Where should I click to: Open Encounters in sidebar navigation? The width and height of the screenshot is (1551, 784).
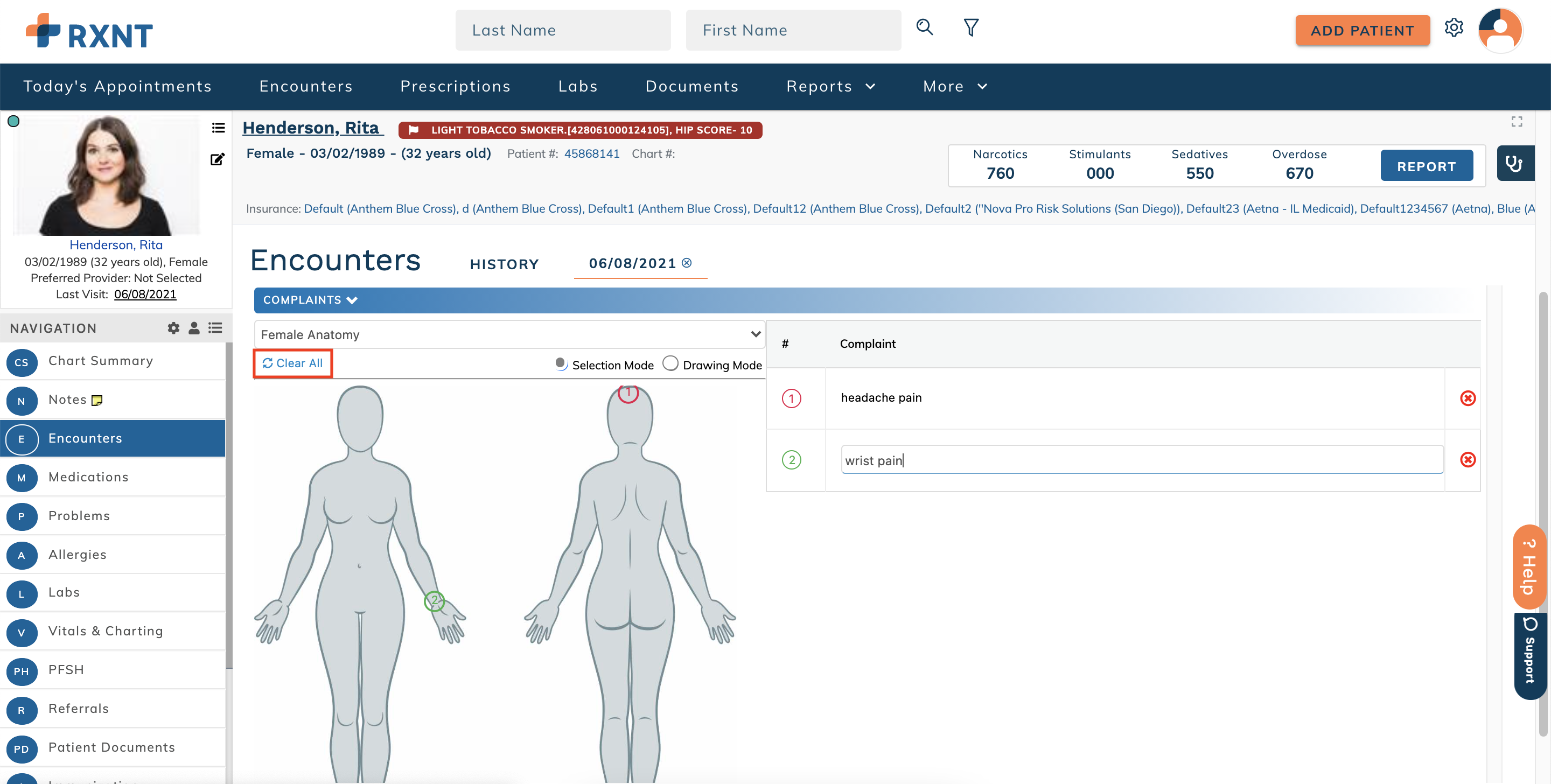(x=113, y=438)
